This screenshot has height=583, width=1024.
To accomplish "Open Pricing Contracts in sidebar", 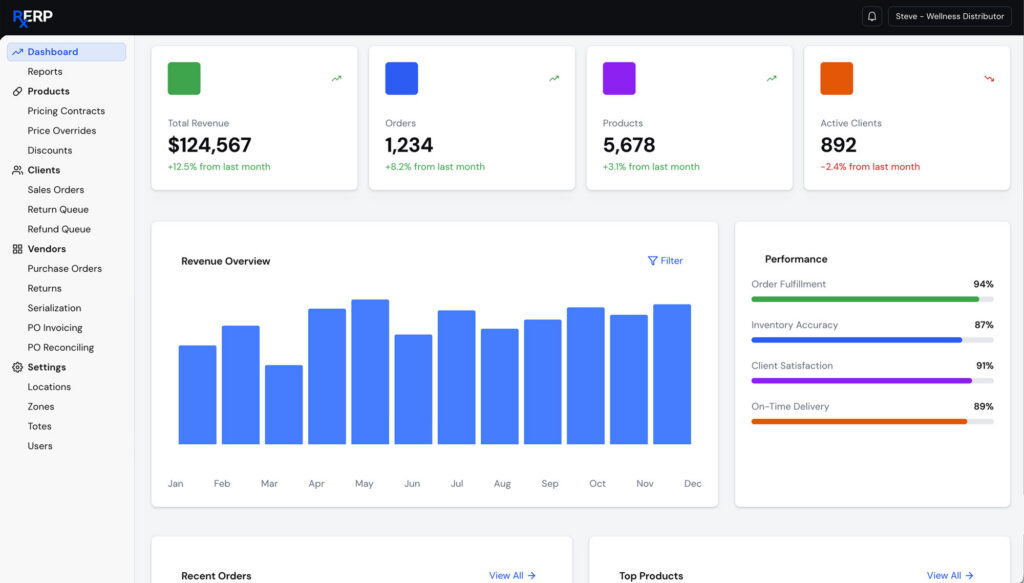I will point(66,111).
